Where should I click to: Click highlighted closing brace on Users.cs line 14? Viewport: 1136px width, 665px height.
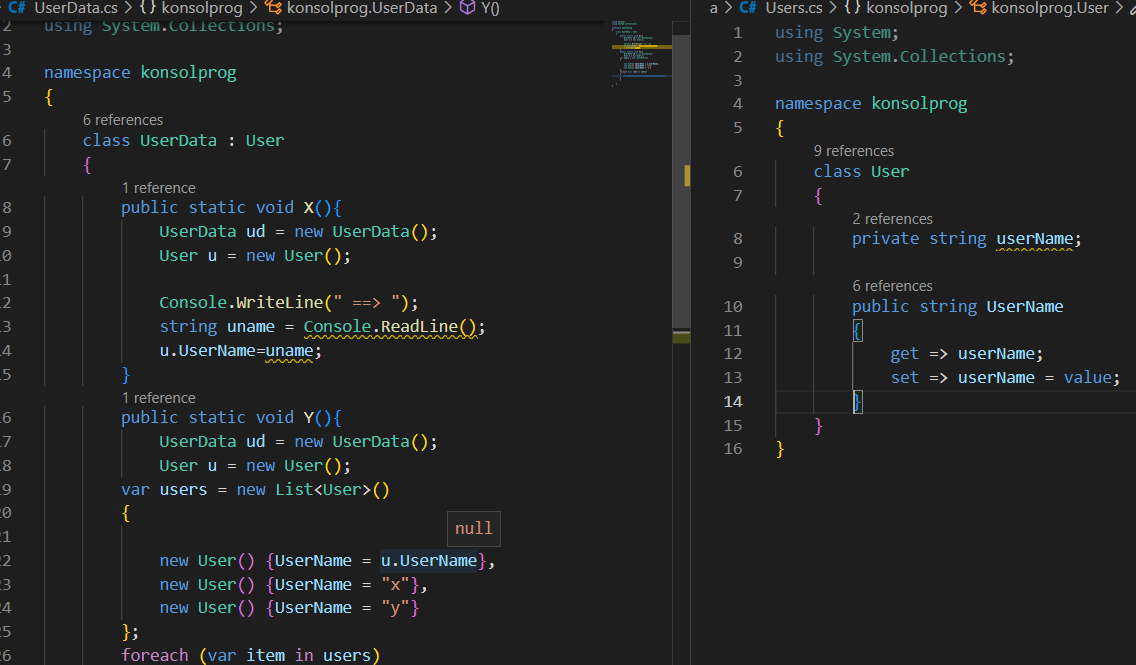(x=857, y=401)
